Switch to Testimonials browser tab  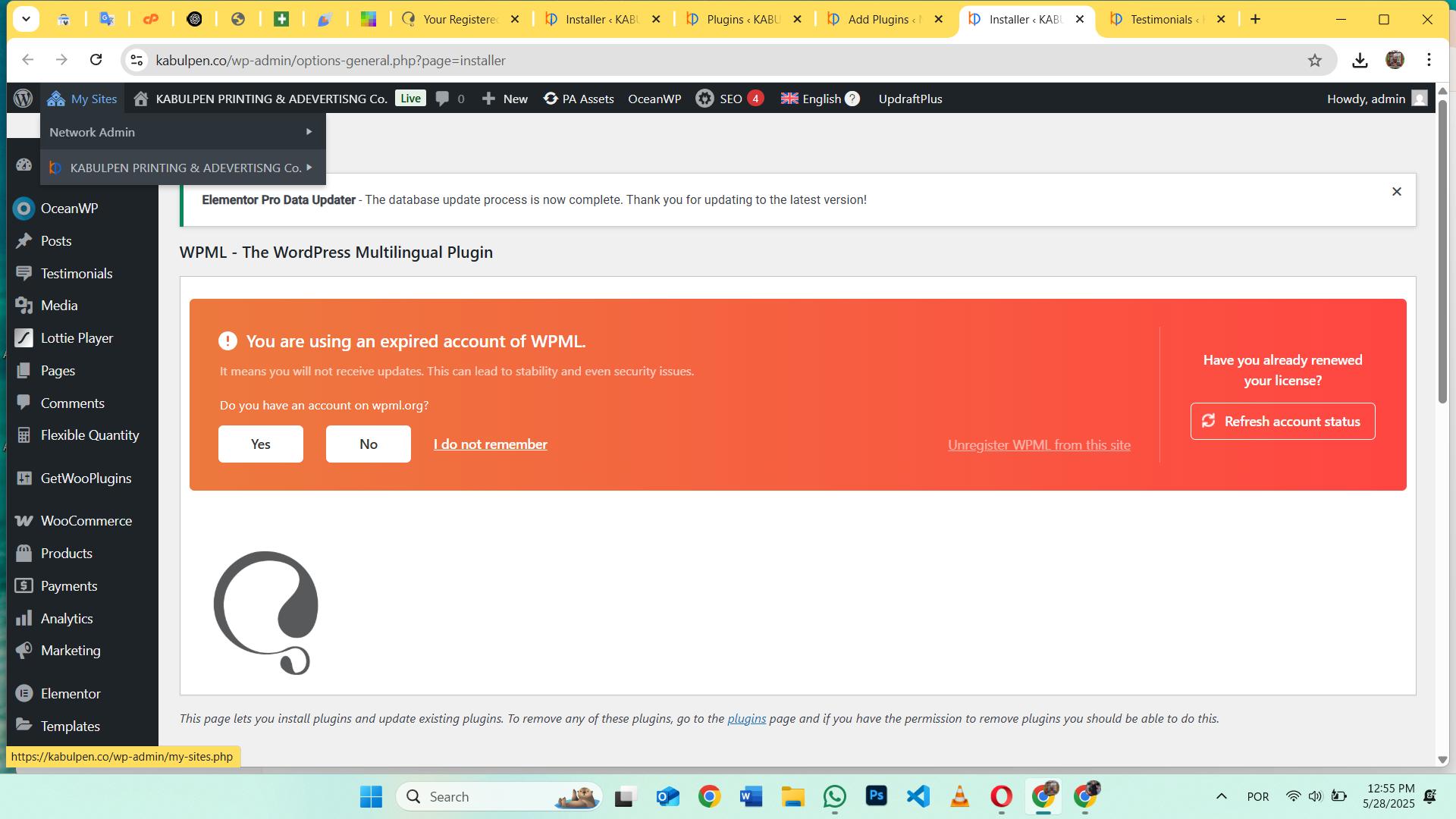1166,19
